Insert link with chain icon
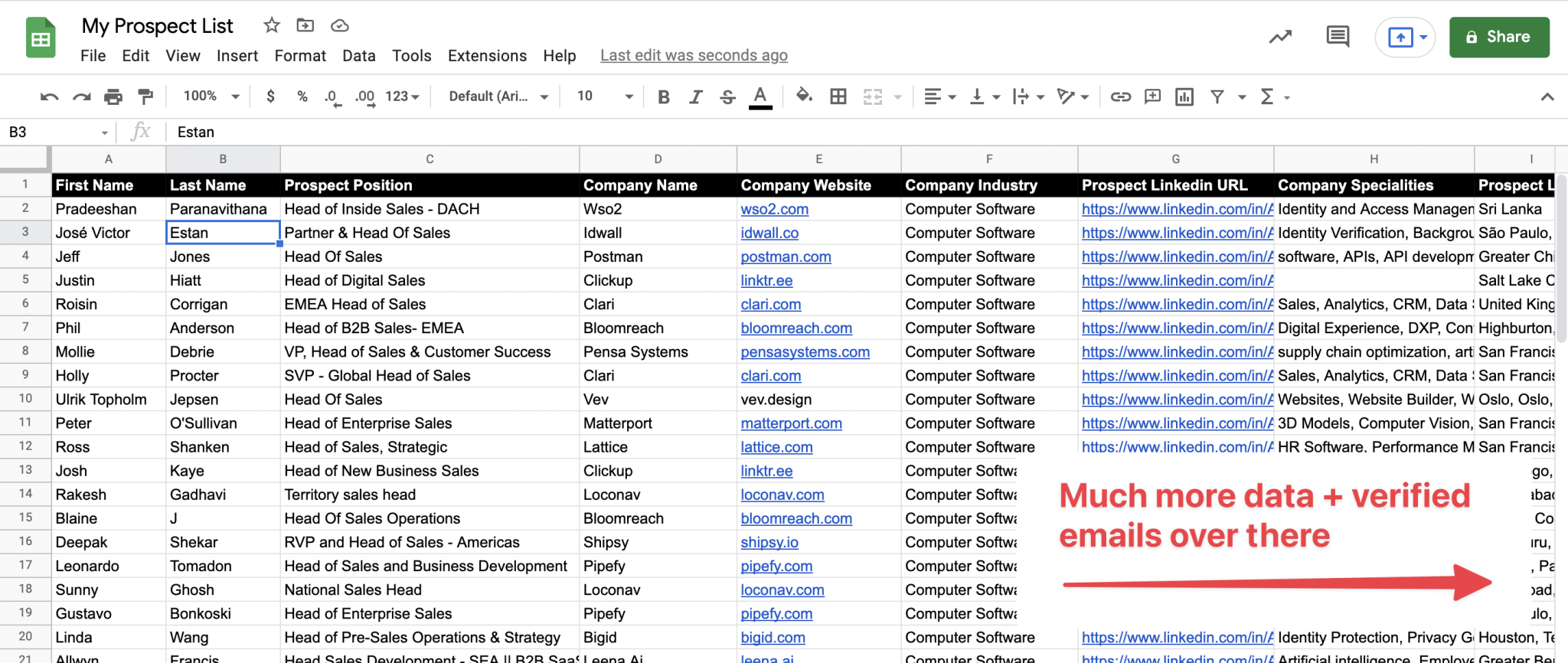Image resolution: width=1568 pixels, height=663 pixels. 1121,96
